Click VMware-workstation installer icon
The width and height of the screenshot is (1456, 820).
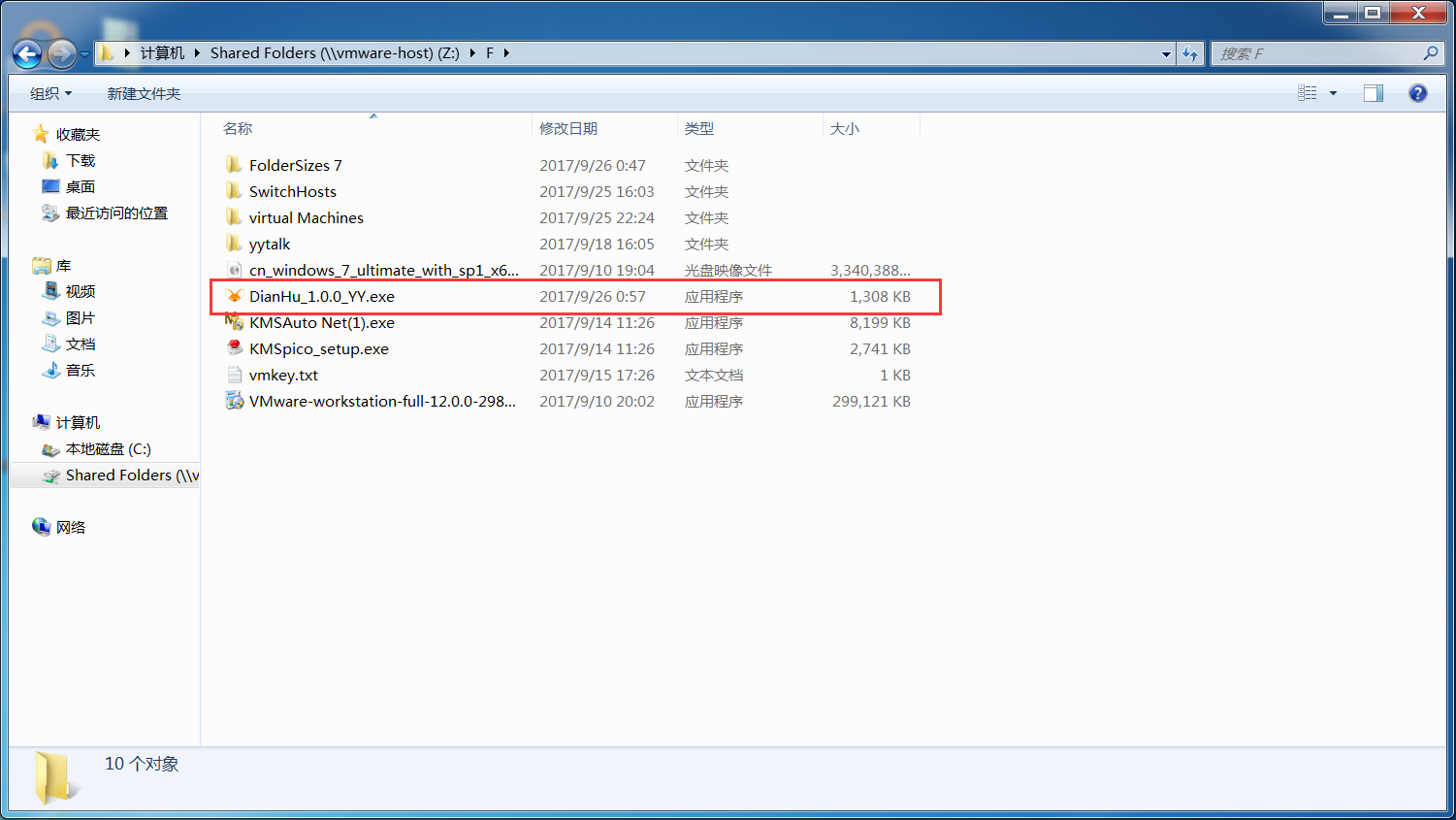point(234,401)
